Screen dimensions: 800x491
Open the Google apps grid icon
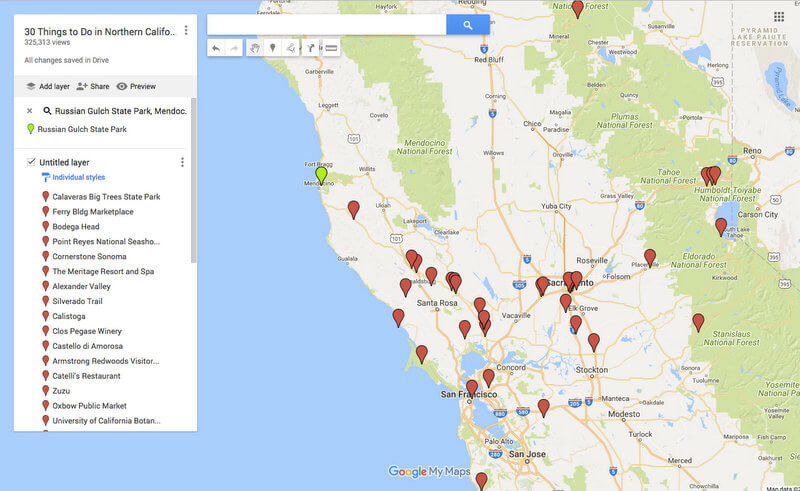click(779, 17)
